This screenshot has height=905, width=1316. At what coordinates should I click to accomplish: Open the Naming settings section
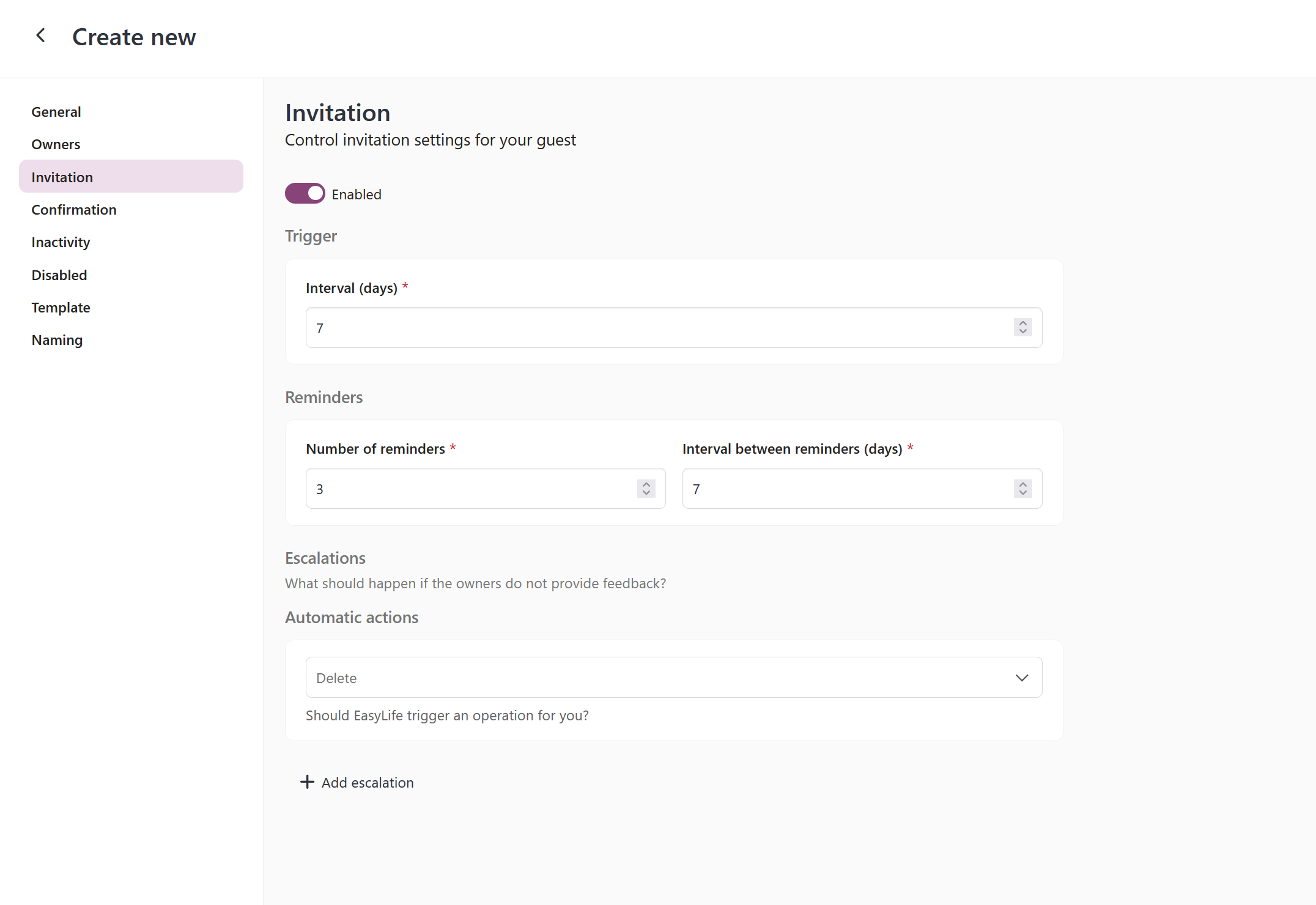(57, 339)
